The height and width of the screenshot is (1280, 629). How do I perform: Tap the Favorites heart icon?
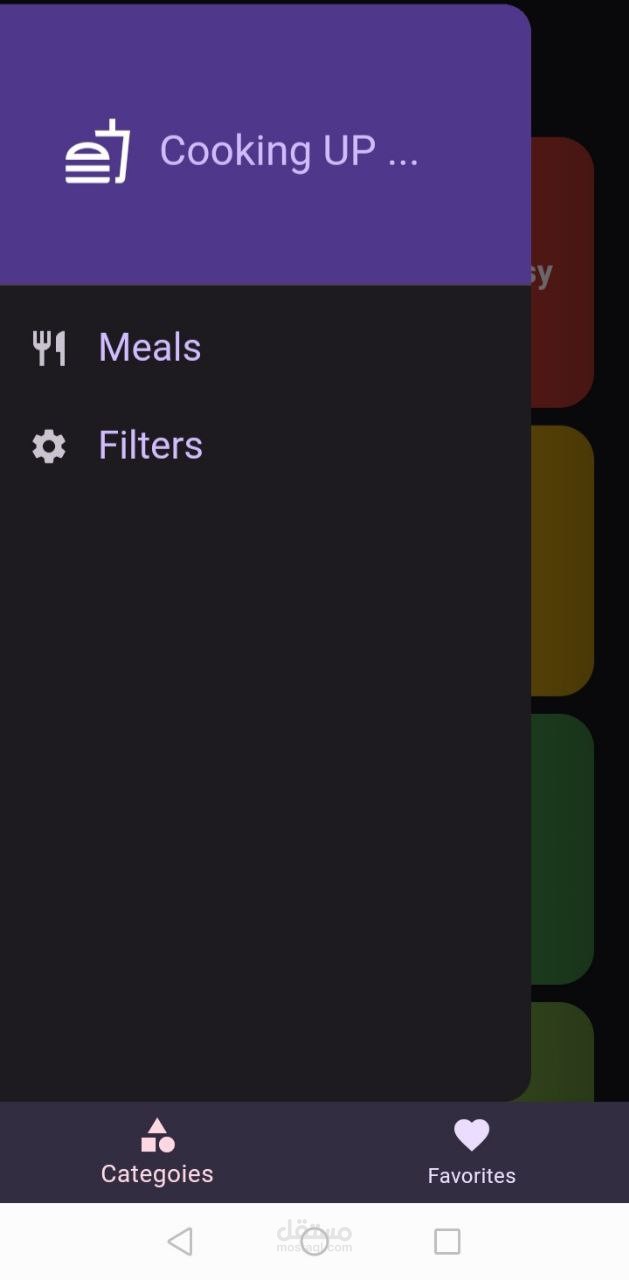pos(471,1135)
